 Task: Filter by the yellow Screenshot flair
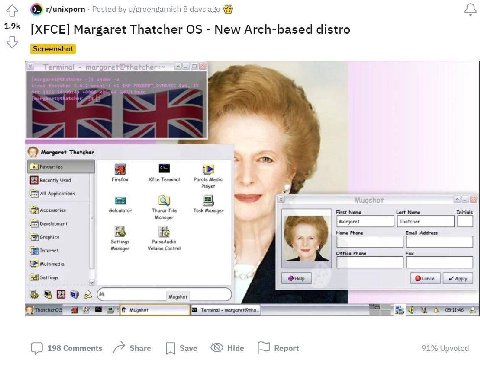pos(53,49)
